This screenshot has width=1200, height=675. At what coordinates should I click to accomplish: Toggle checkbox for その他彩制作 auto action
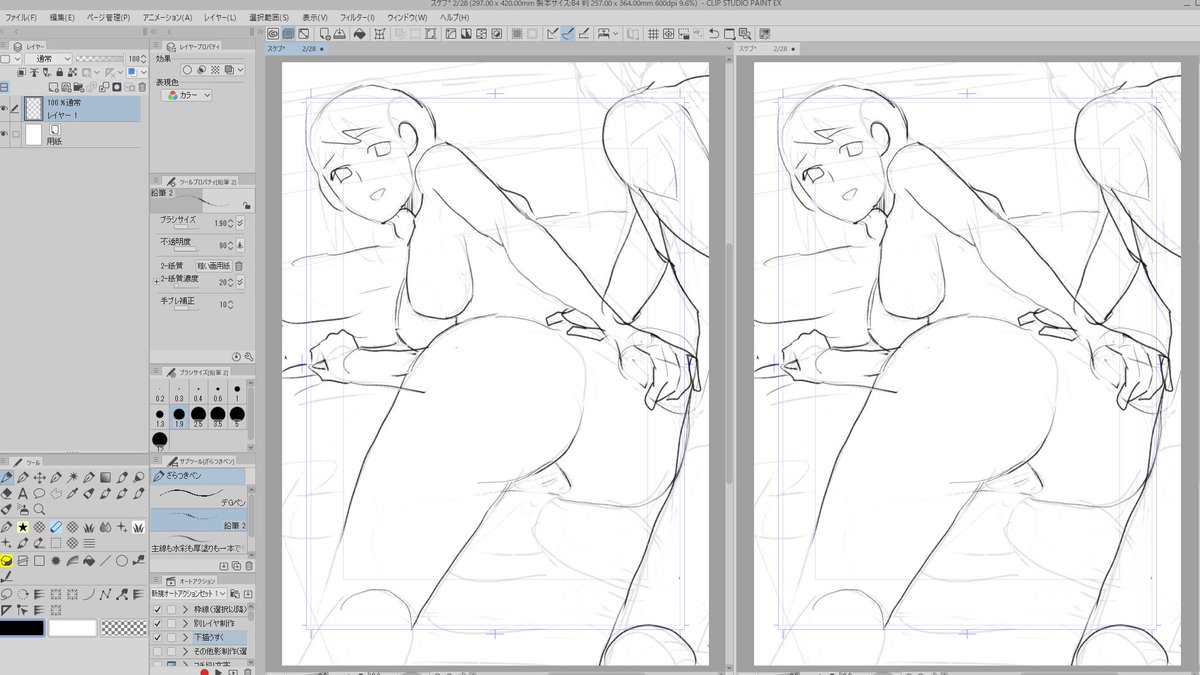coord(157,651)
